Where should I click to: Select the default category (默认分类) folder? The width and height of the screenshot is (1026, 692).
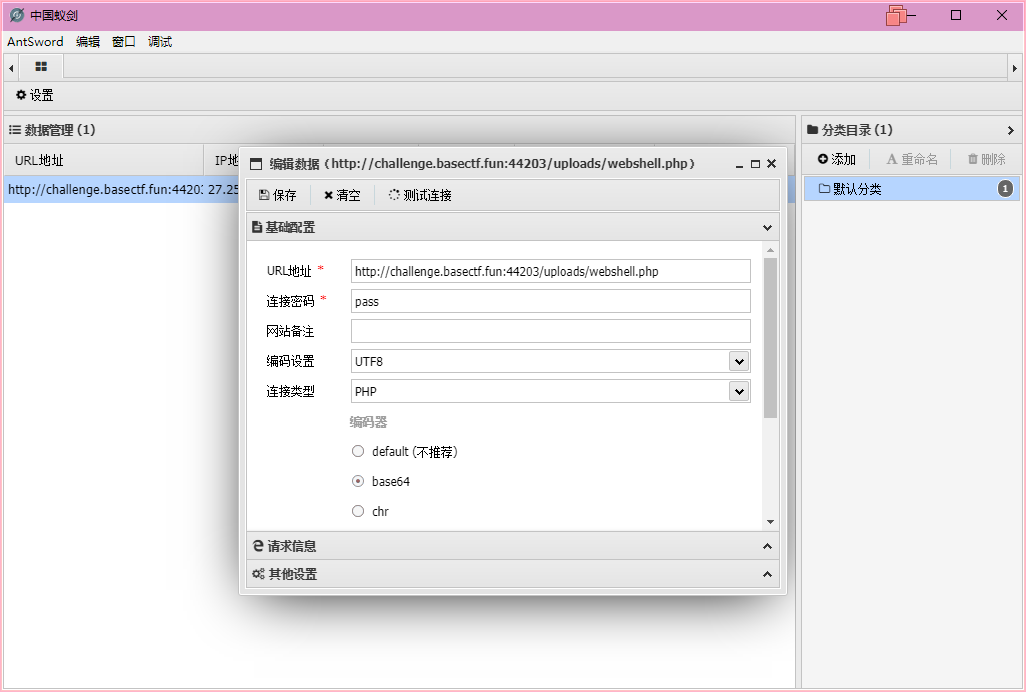tap(856, 189)
